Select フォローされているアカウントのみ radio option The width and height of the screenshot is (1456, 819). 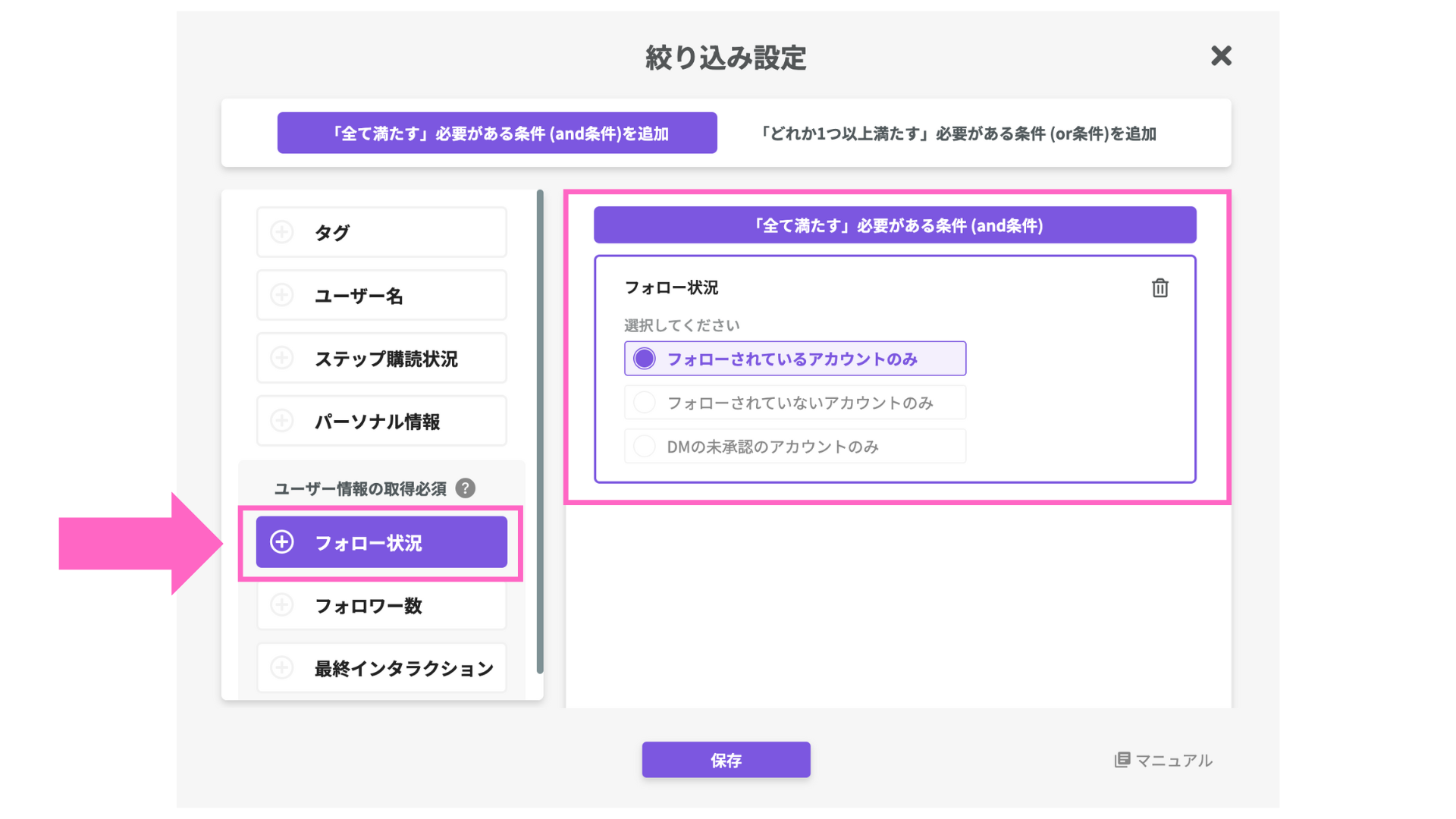click(x=645, y=359)
